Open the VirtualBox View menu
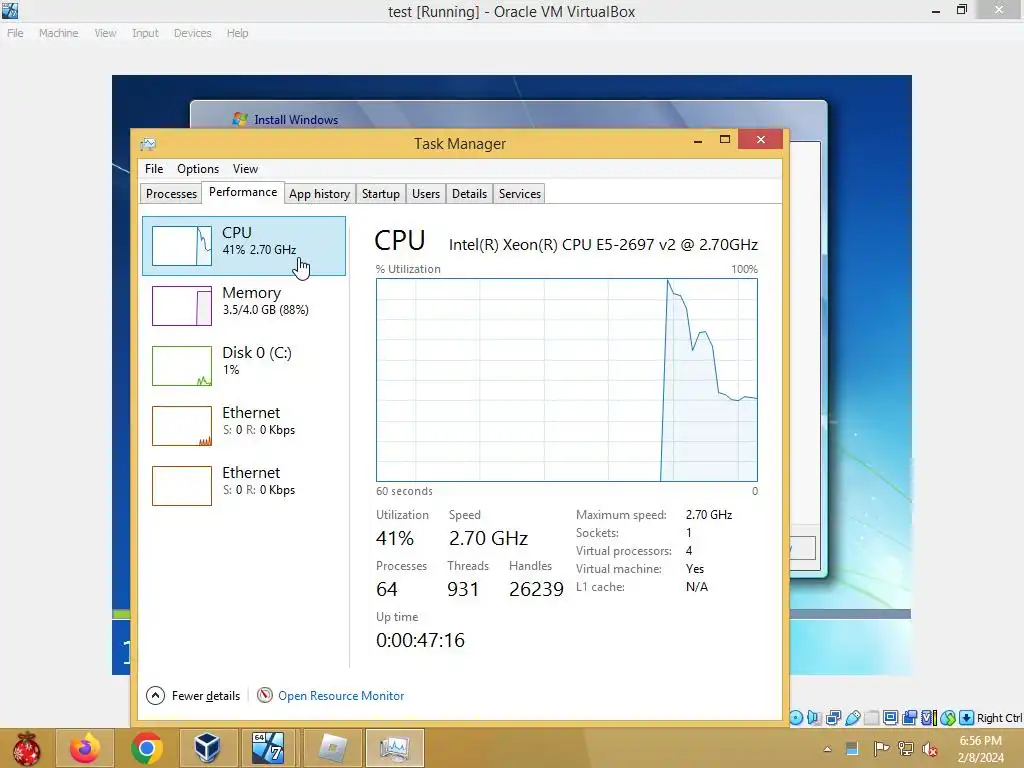 click(x=104, y=33)
